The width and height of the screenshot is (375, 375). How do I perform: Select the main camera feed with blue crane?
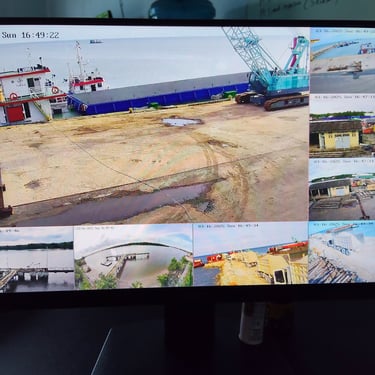[154, 125]
